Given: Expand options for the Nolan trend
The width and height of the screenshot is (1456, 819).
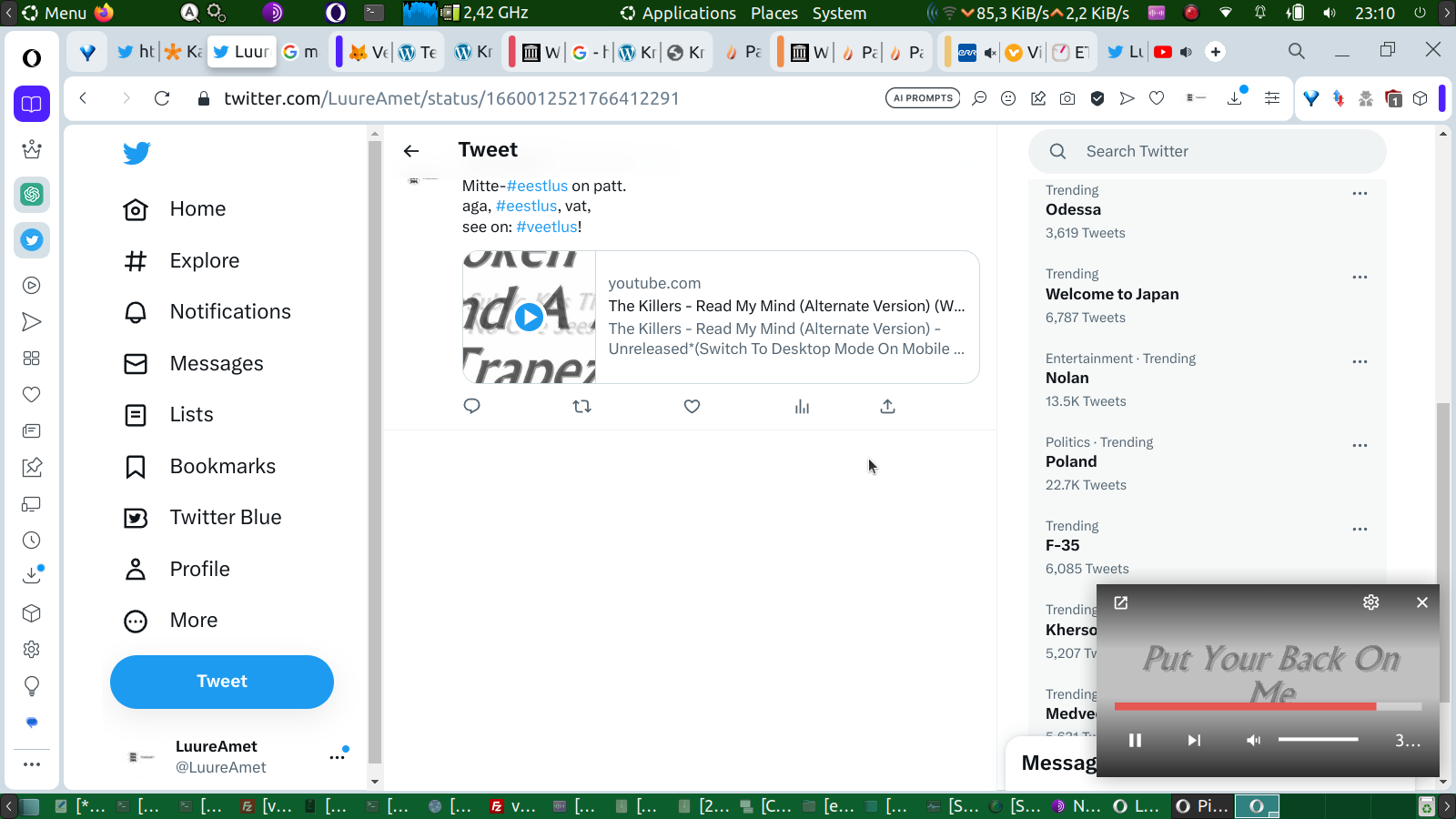Looking at the screenshot, I should click(1360, 361).
